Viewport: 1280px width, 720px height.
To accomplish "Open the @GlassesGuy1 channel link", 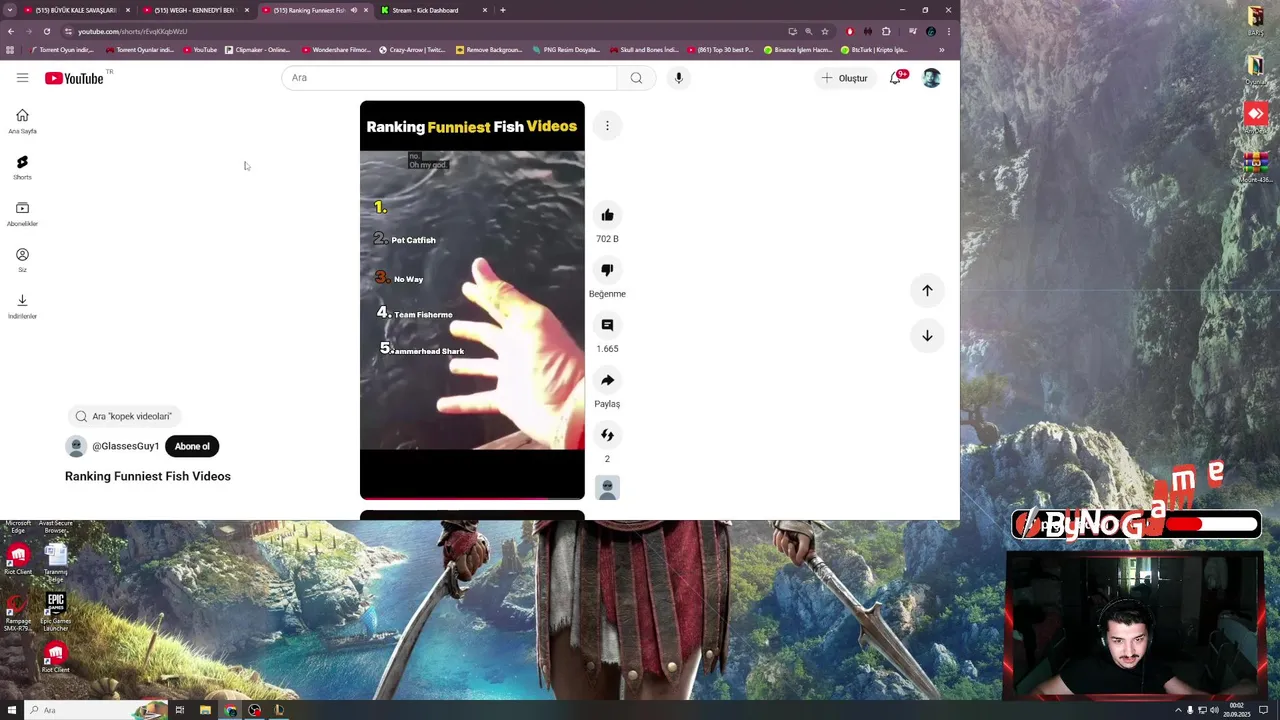I will pyautogui.click(x=126, y=446).
